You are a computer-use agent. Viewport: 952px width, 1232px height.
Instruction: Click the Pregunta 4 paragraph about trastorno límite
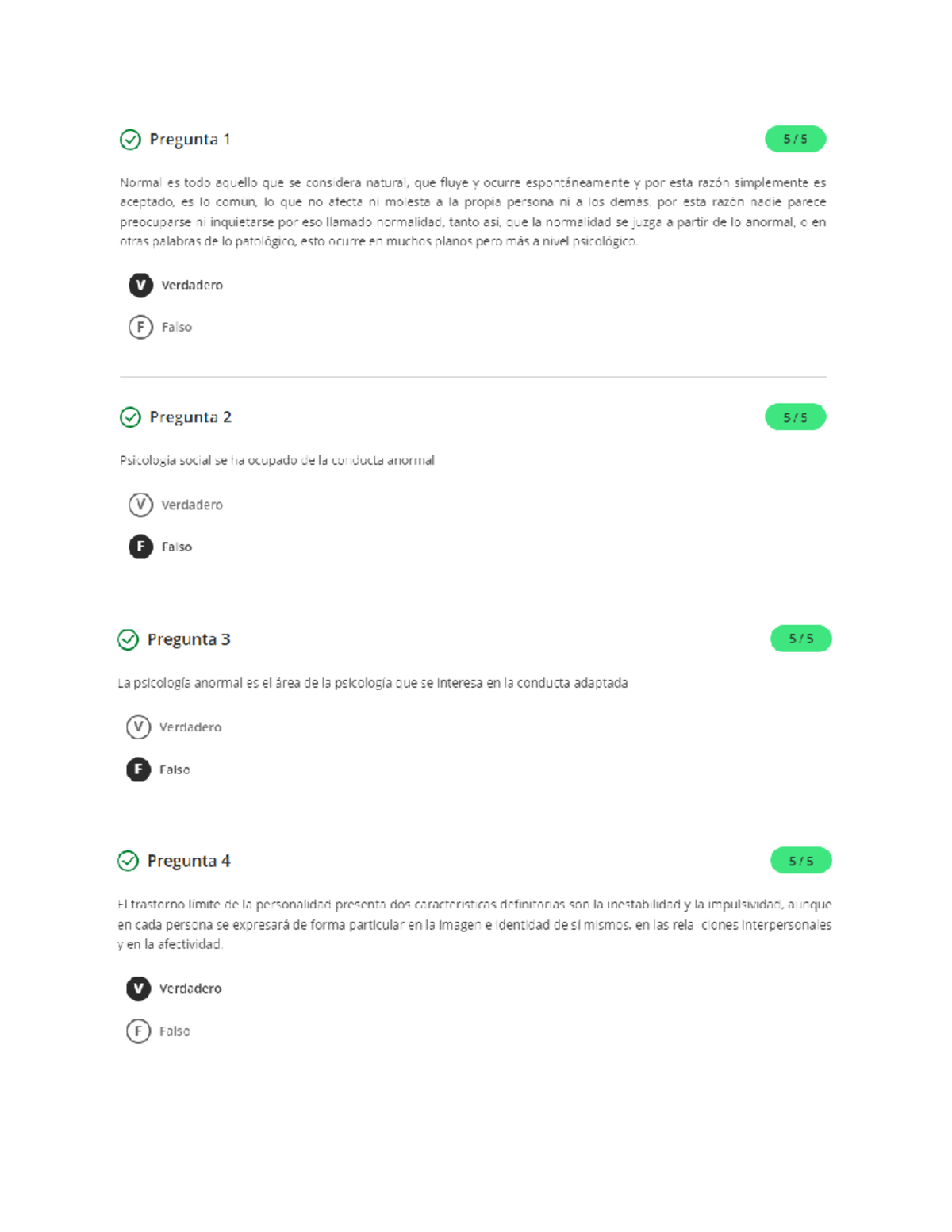474,924
